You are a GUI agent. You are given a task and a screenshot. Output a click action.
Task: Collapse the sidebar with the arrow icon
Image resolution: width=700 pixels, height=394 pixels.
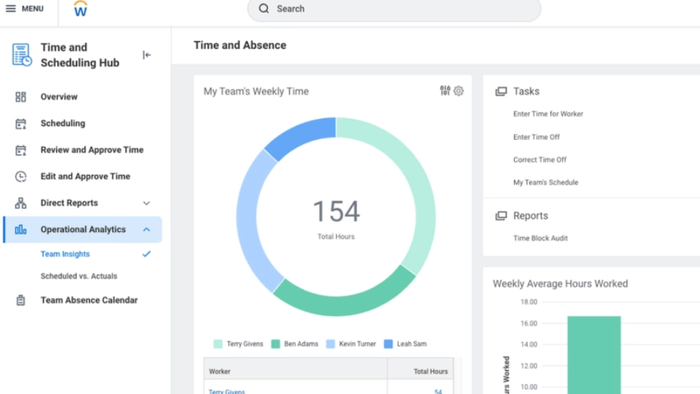[146, 55]
